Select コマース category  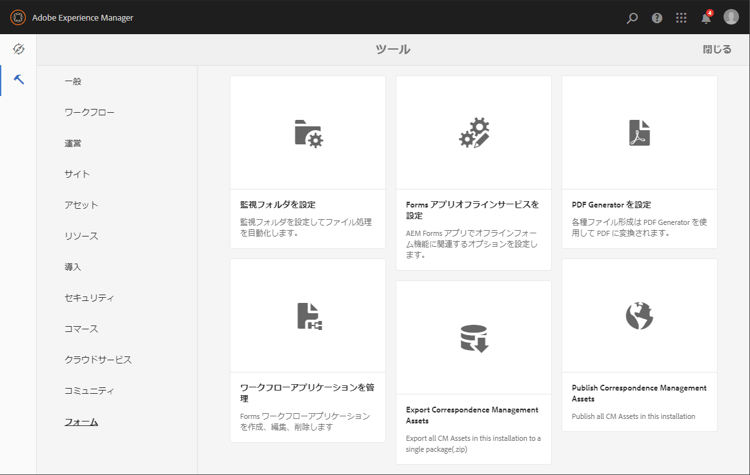click(x=81, y=329)
